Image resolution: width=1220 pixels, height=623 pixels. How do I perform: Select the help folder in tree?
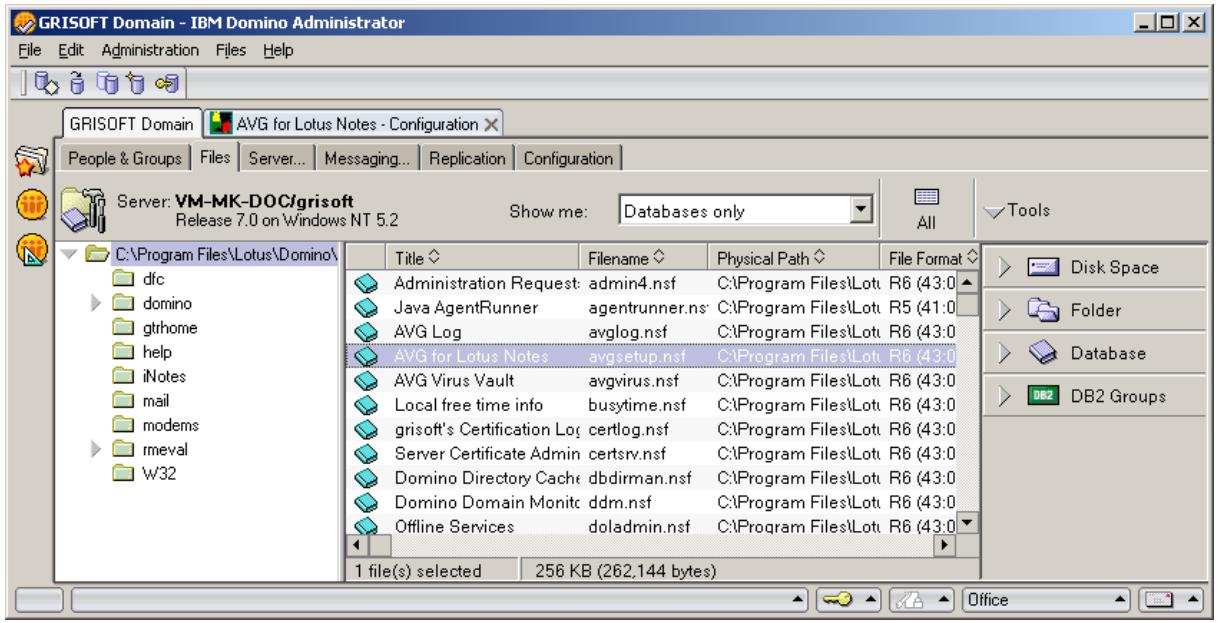(157, 353)
